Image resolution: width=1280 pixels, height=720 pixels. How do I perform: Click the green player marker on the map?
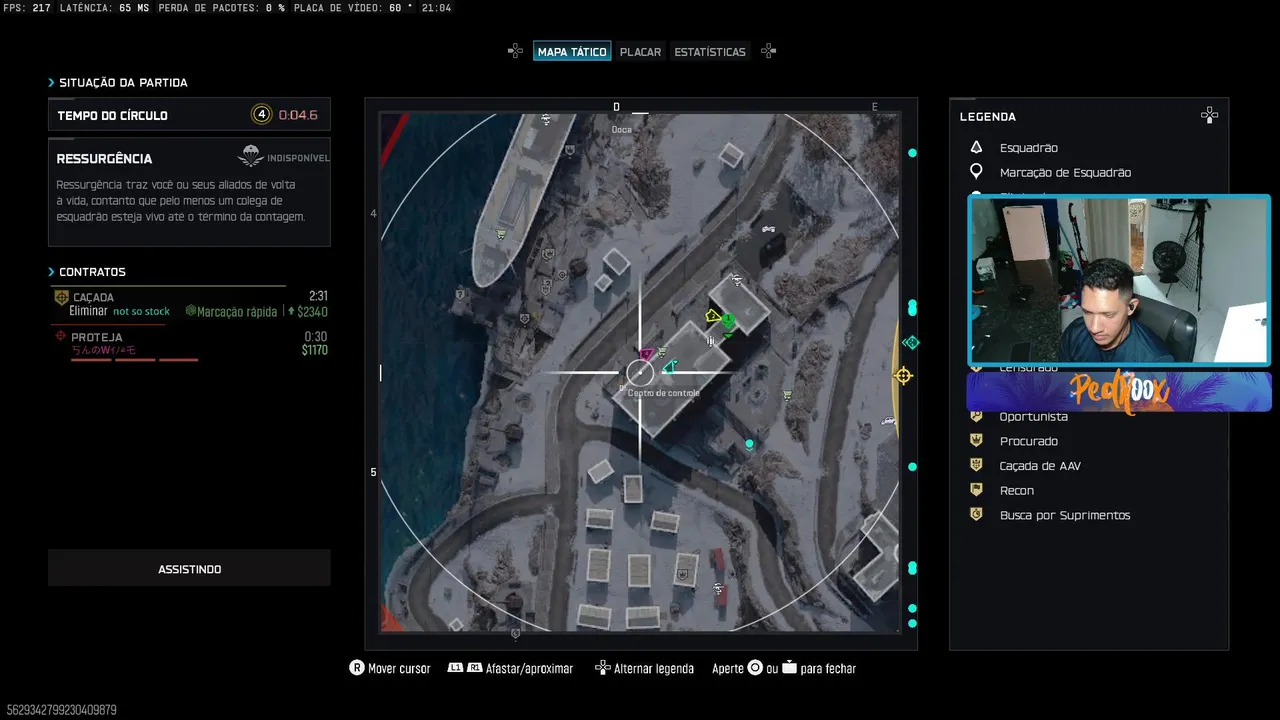pos(728,322)
